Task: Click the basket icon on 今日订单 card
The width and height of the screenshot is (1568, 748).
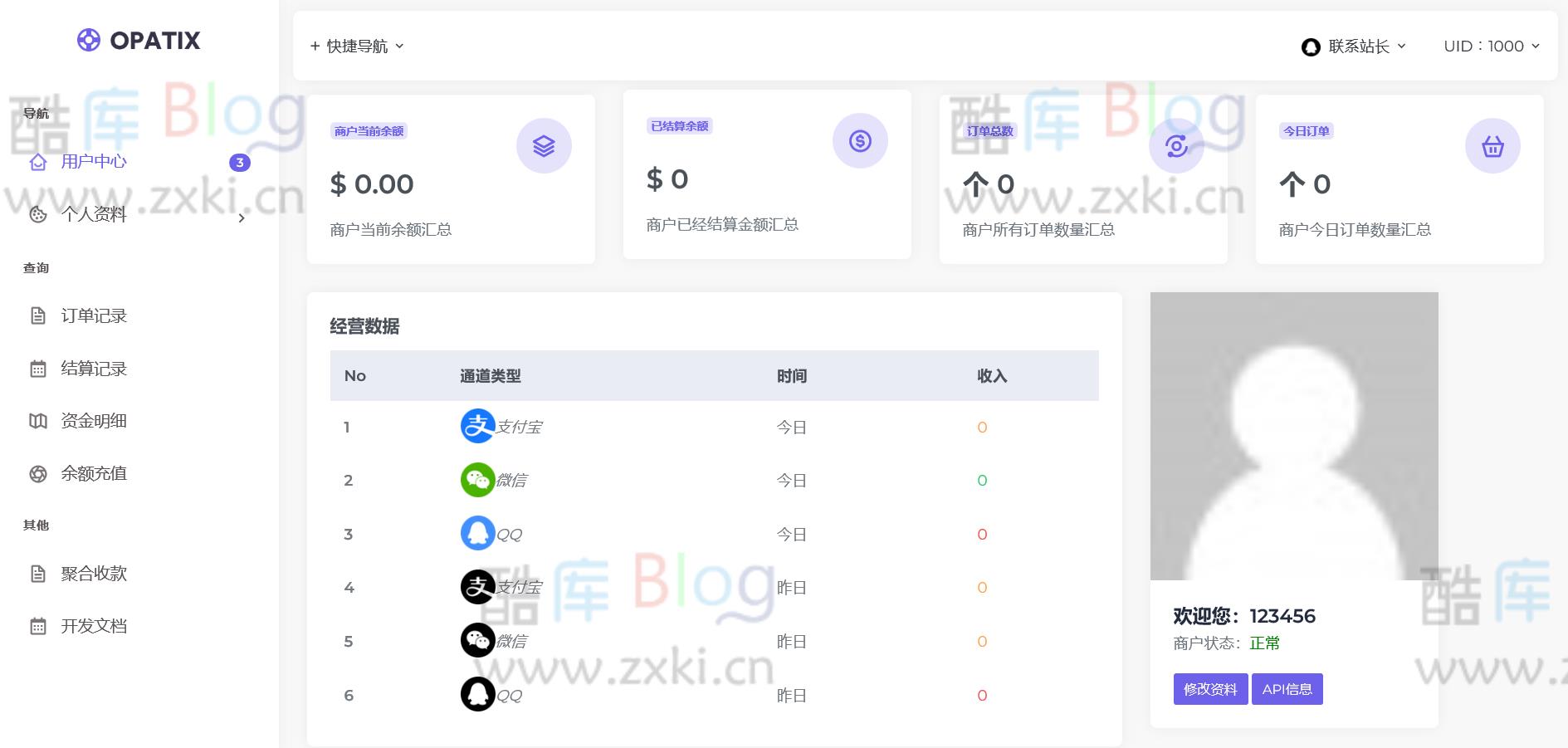Action: click(x=1492, y=145)
